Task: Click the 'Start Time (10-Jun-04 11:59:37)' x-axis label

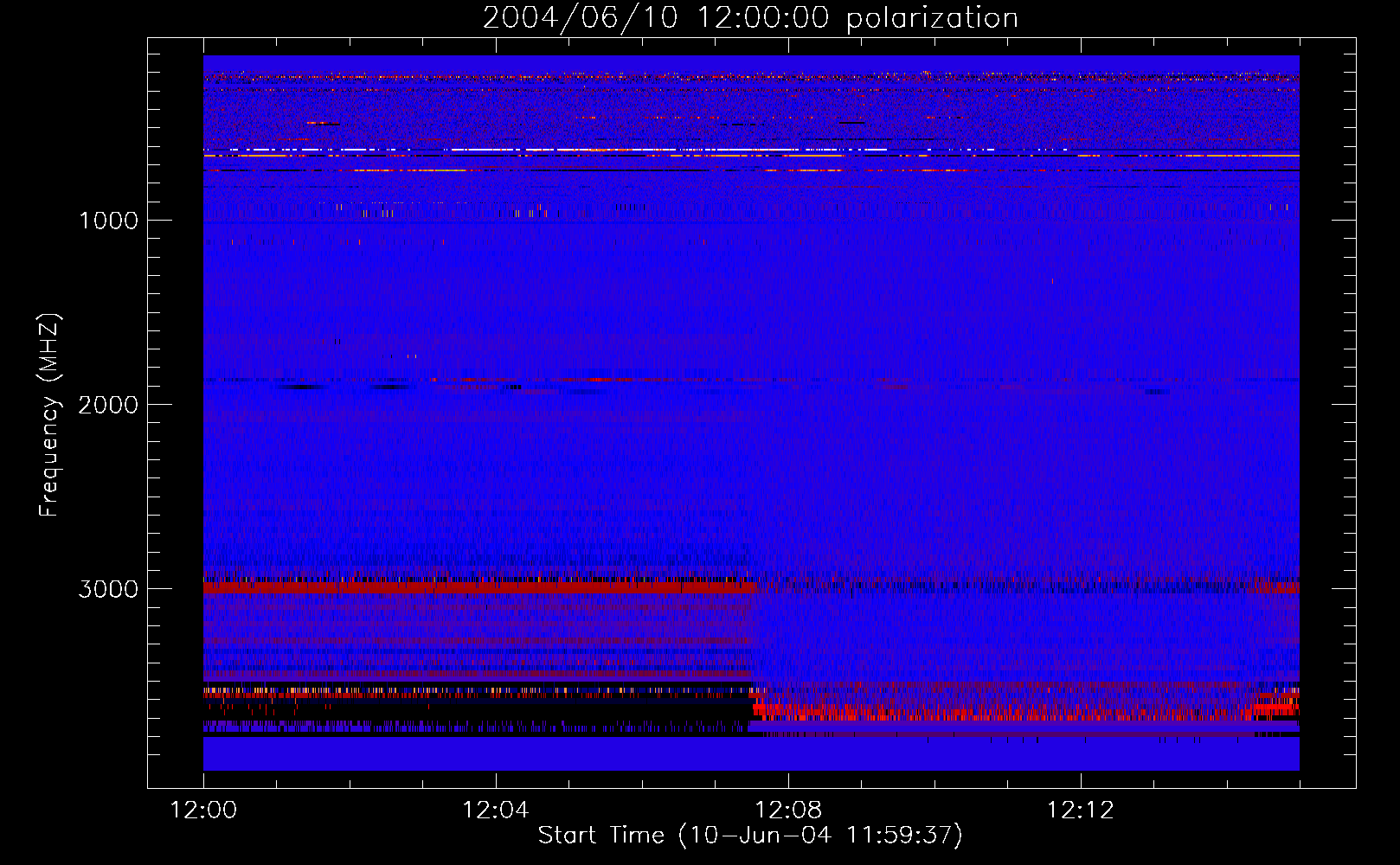Action: point(750,835)
